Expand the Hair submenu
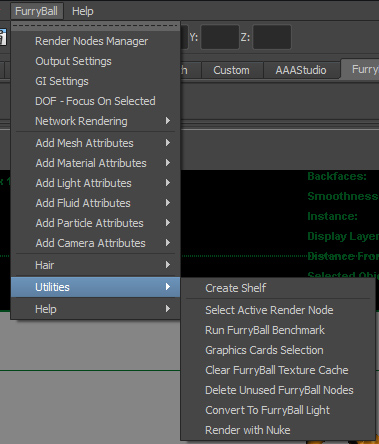The height and width of the screenshot is (444, 379). pos(96,265)
